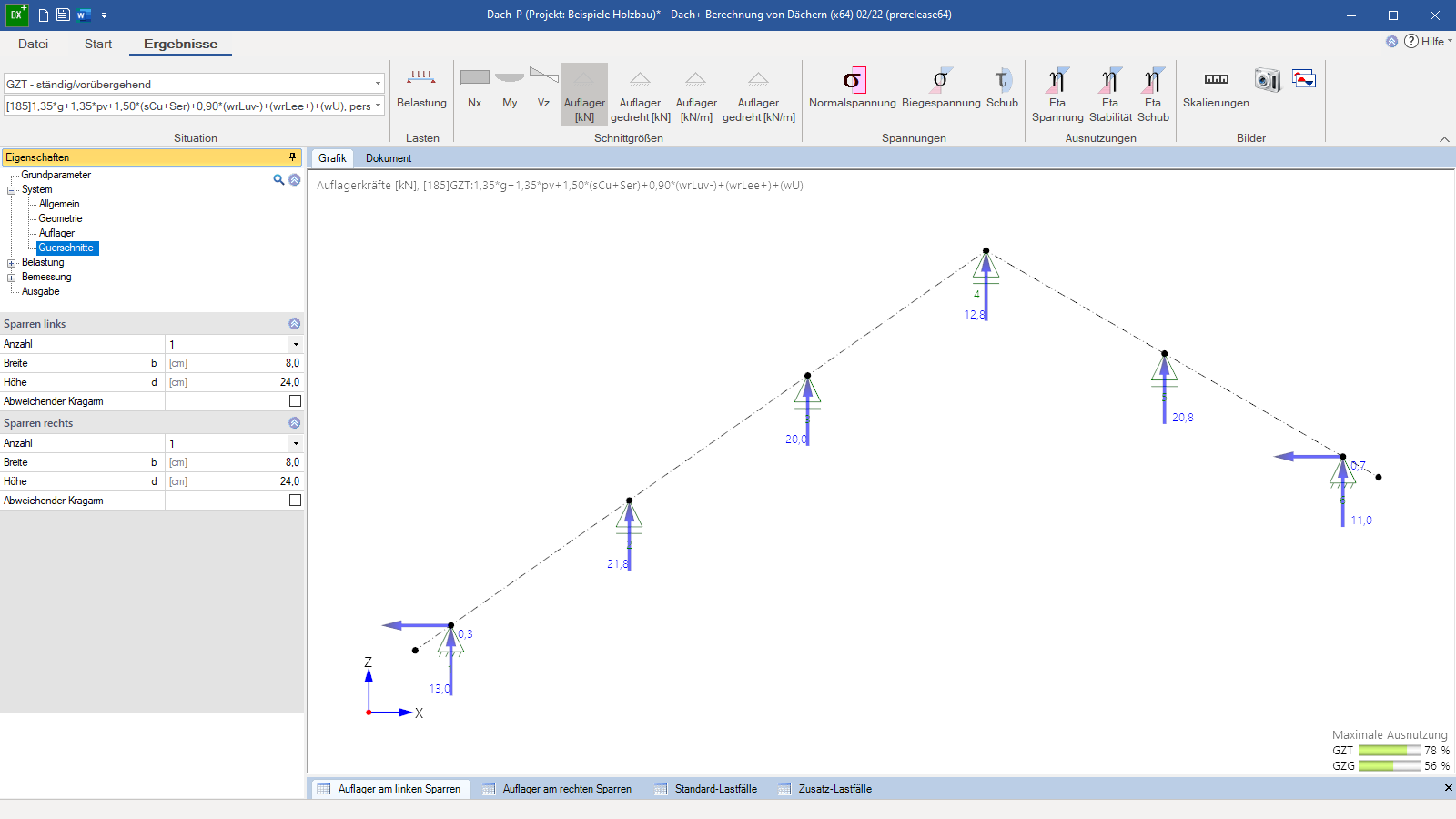Image resolution: width=1456 pixels, height=819 pixels.
Task: Collapse properties with arrow beside magnifier
Action: pos(294,179)
